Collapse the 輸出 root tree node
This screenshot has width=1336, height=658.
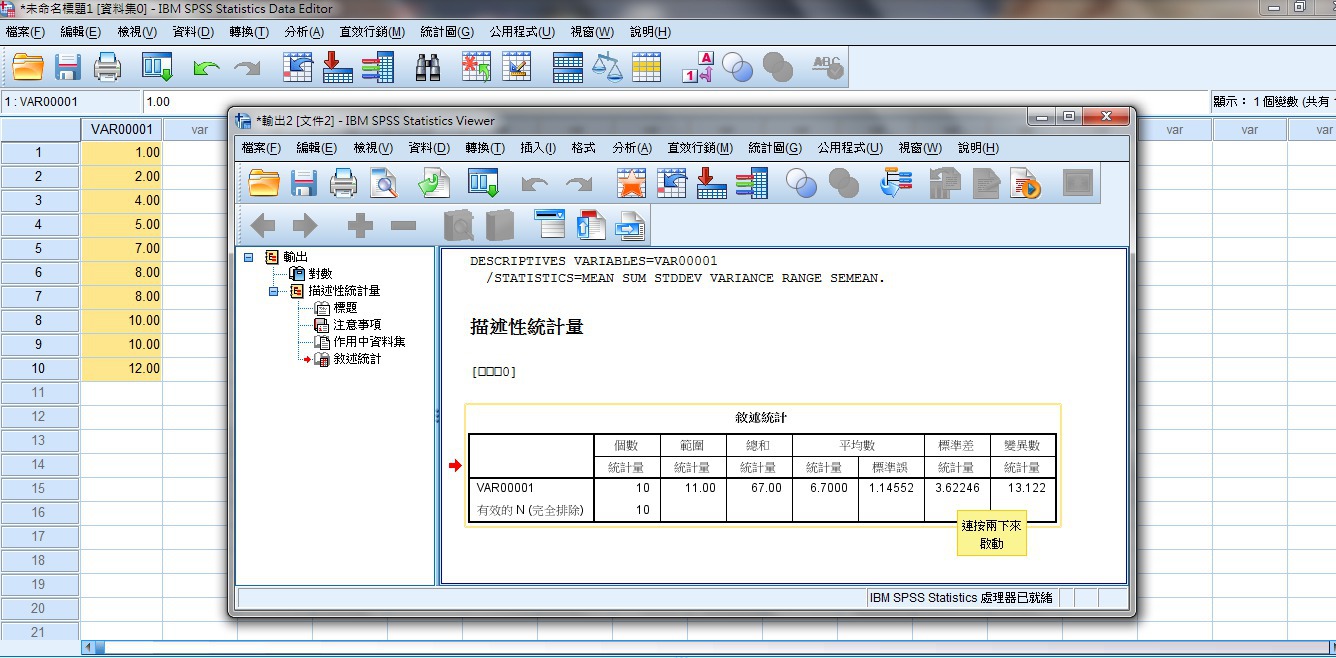point(249,258)
